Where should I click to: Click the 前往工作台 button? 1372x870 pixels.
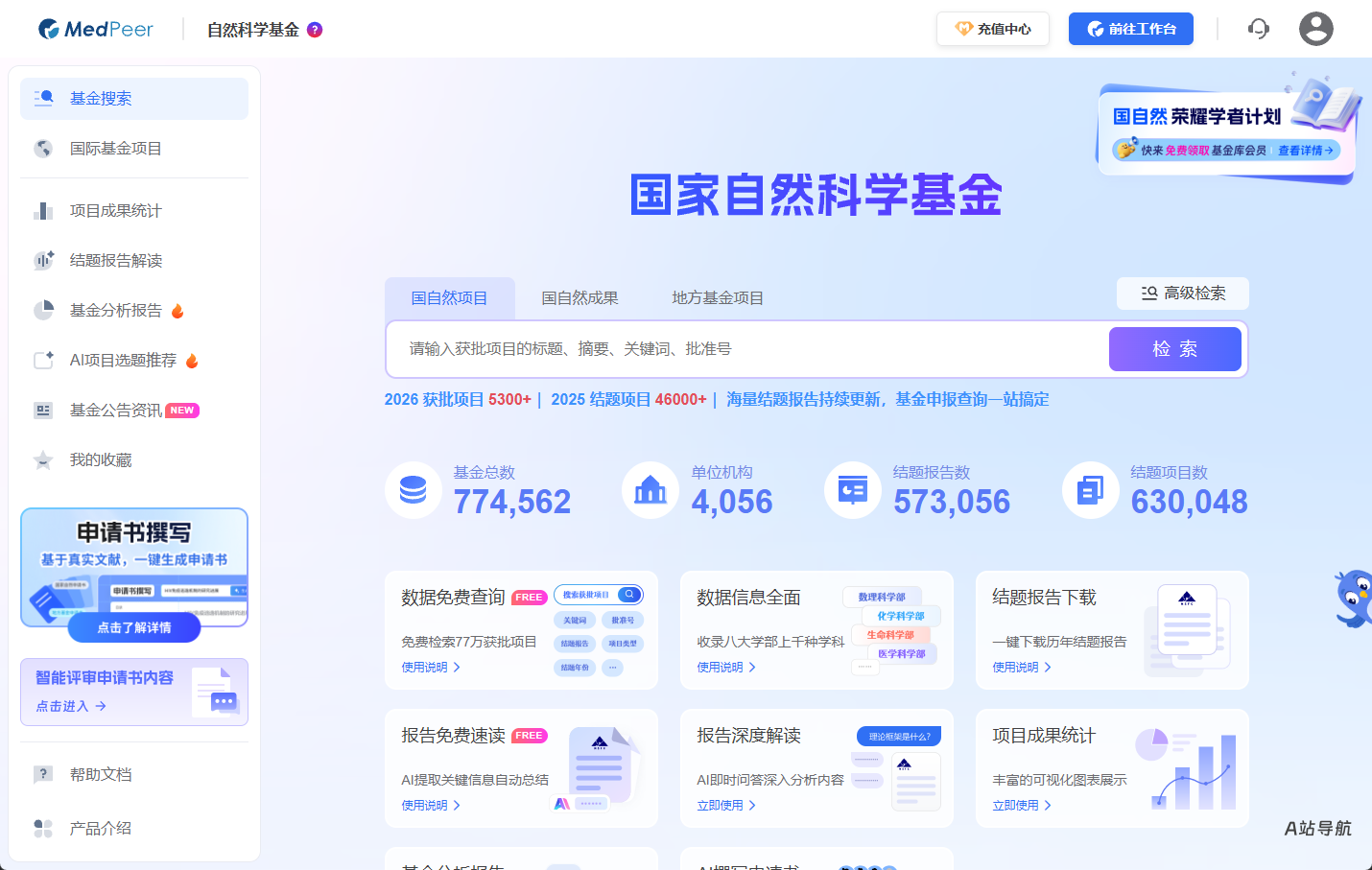tap(1131, 29)
